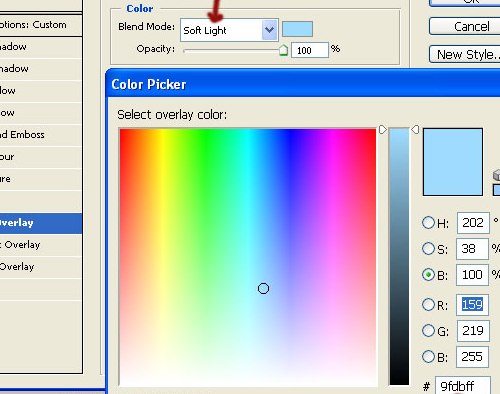Click the hex color field 9fdbff
Image resolution: width=500 pixels, height=394 pixels.
coord(463,386)
